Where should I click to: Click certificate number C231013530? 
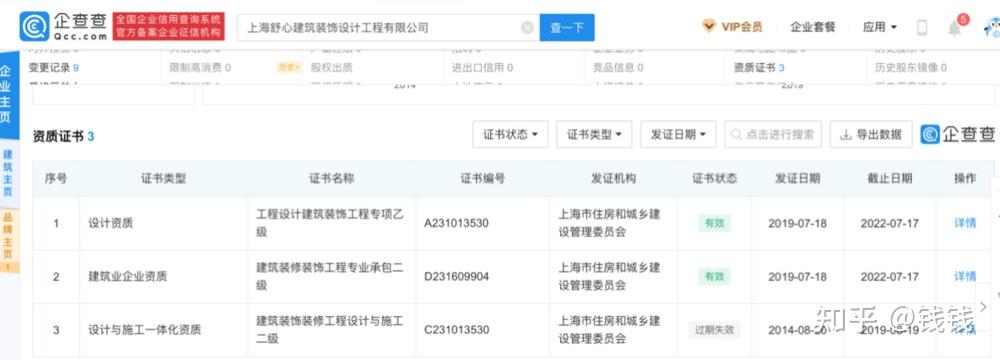457,330
